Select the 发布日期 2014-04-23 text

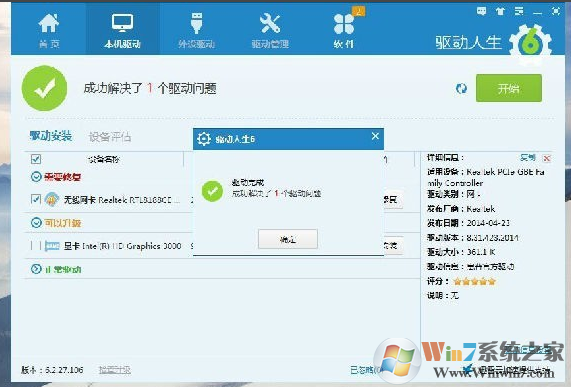tap(468, 223)
